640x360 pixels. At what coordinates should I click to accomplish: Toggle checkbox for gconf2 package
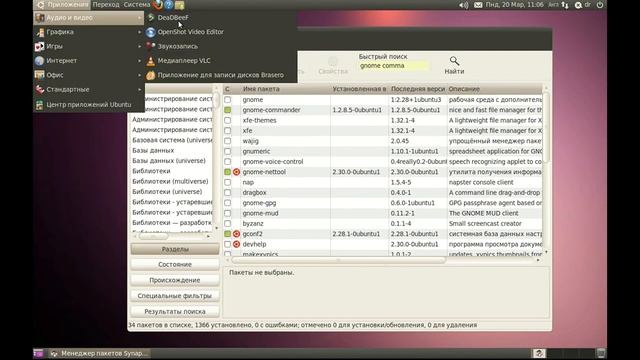[x=228, y=234]
